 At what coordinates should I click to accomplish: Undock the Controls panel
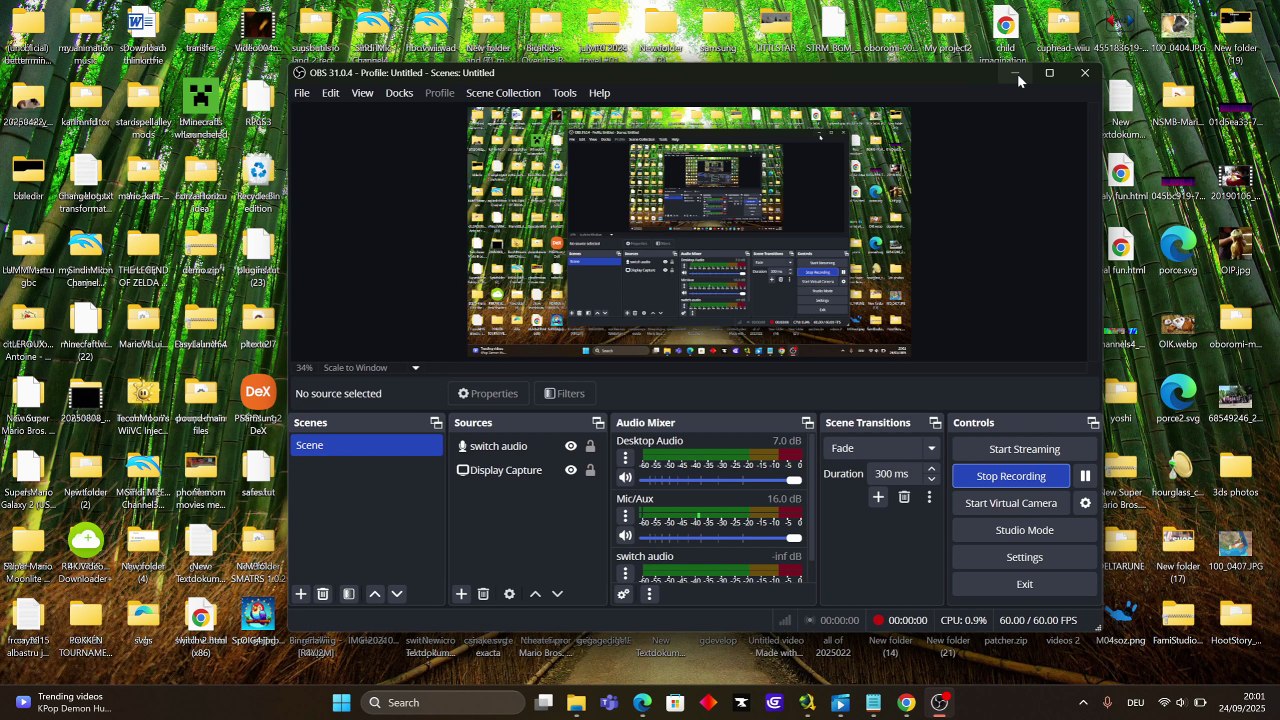(1093, 423)
